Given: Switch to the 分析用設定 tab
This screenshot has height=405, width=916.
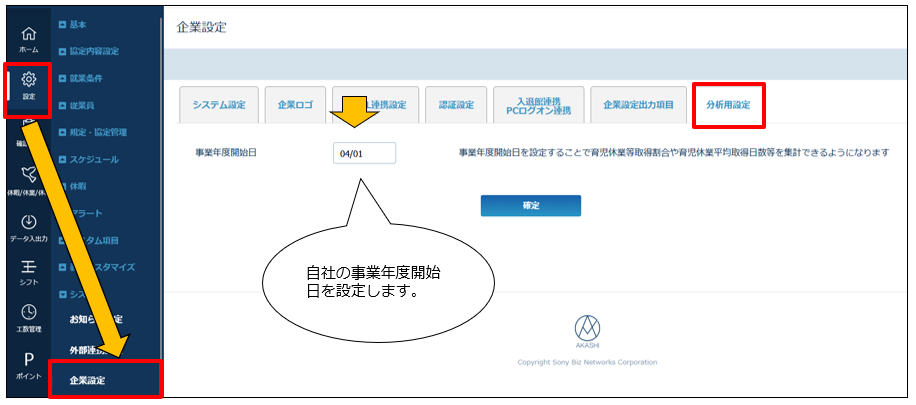Looking at the screenshot, I should [x=728, y=105].
